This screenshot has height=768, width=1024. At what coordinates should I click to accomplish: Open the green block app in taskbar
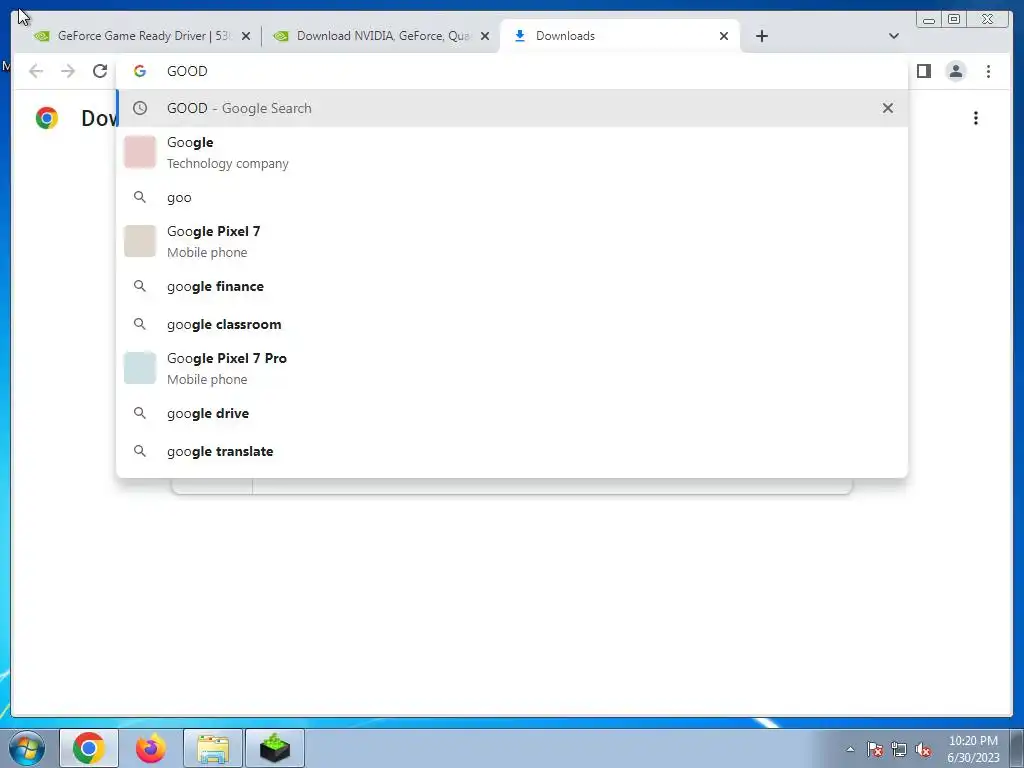[x=275, y=748]
